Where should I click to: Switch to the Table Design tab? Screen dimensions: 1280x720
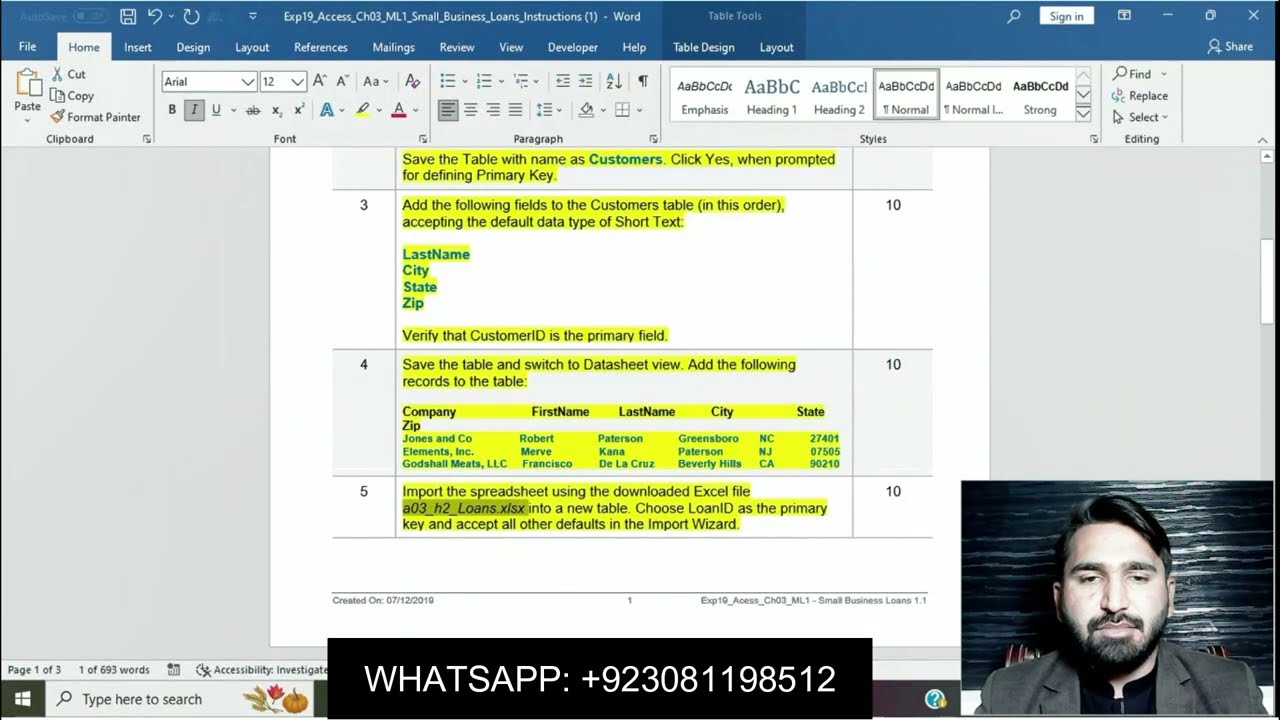click(704, 47)
